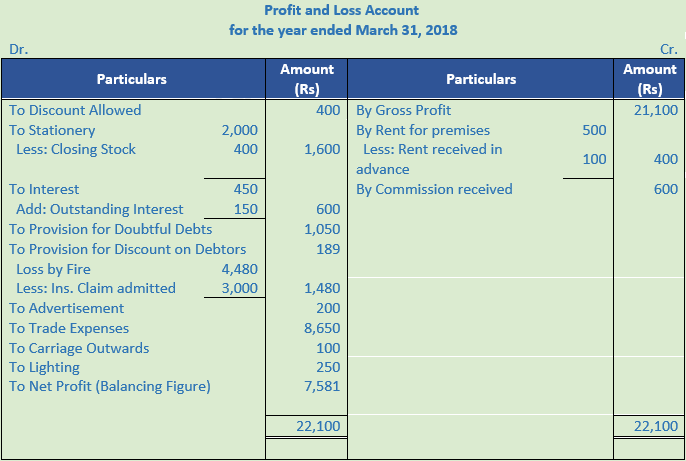Click the 7,581 net profit amount
This screenshot has width=686, height=461.
point(320,387)
